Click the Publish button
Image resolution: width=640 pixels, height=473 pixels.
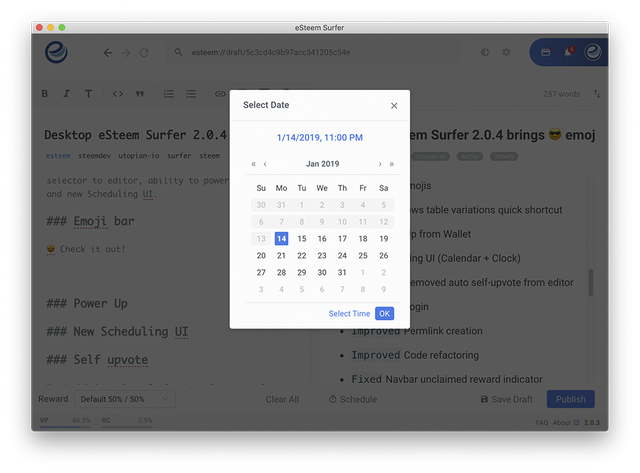[571, 399]
